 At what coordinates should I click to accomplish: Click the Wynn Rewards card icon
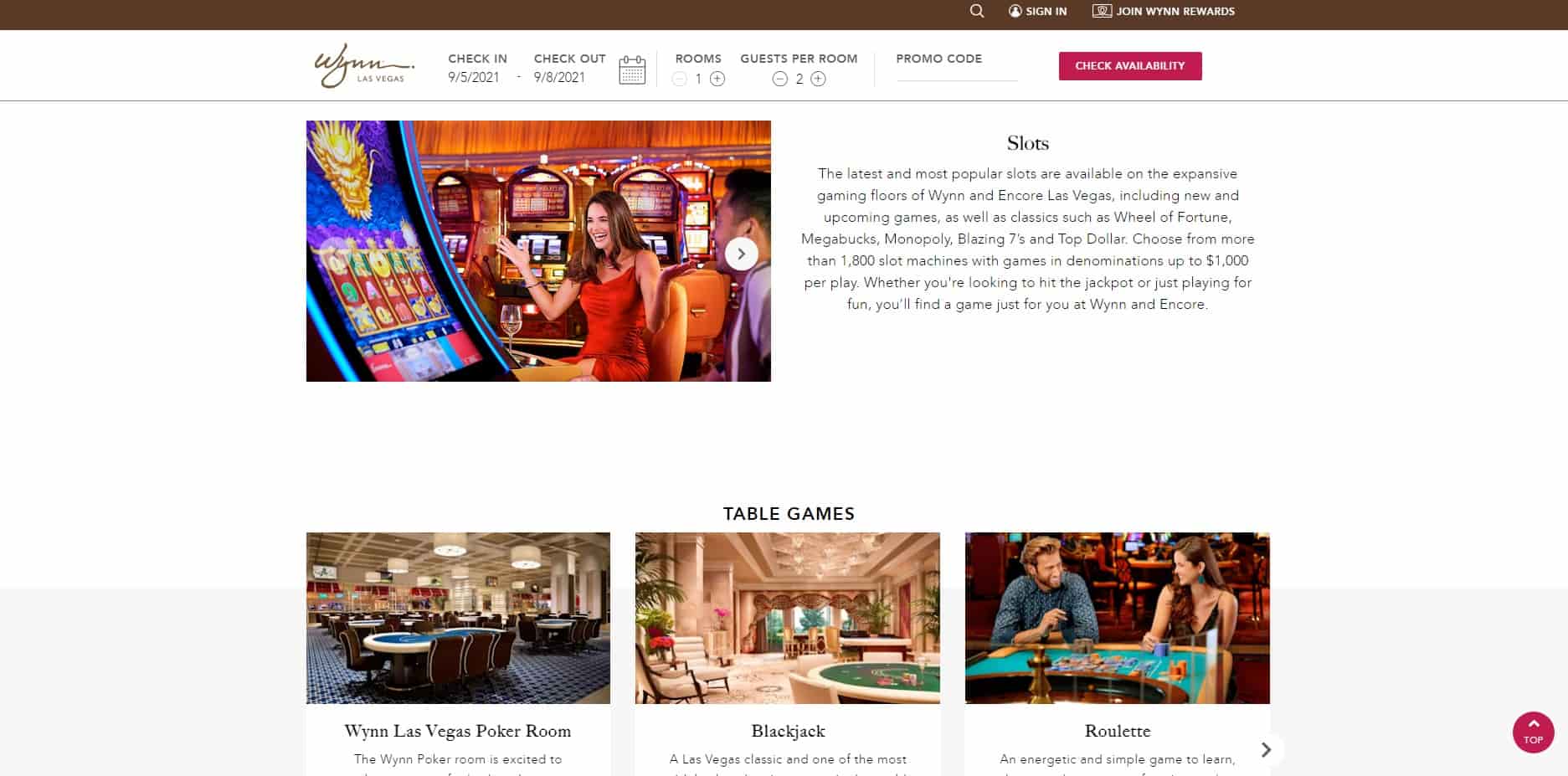(x=1102, y=11)
